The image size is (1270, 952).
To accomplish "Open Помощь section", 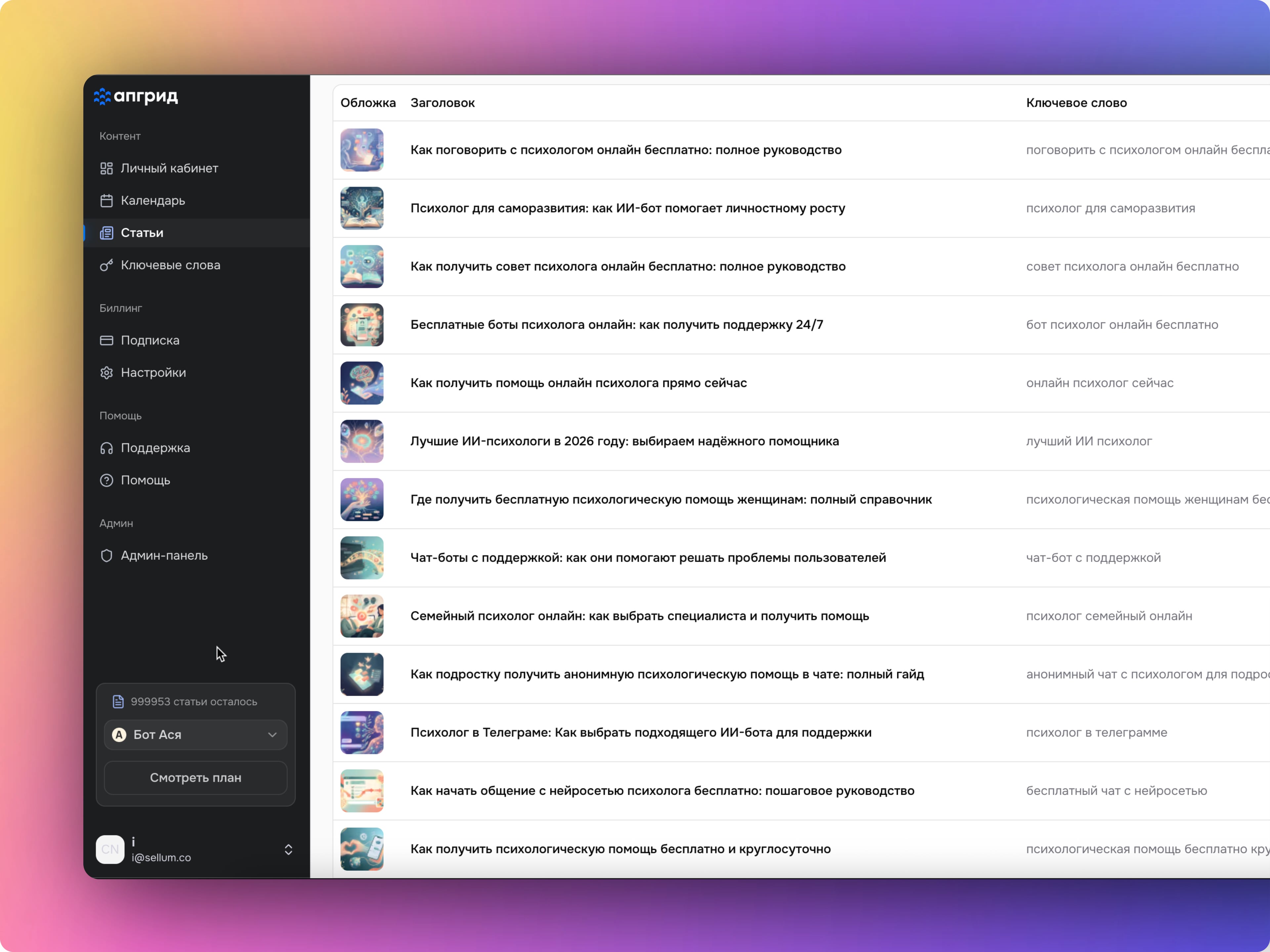I will [196, 480].
